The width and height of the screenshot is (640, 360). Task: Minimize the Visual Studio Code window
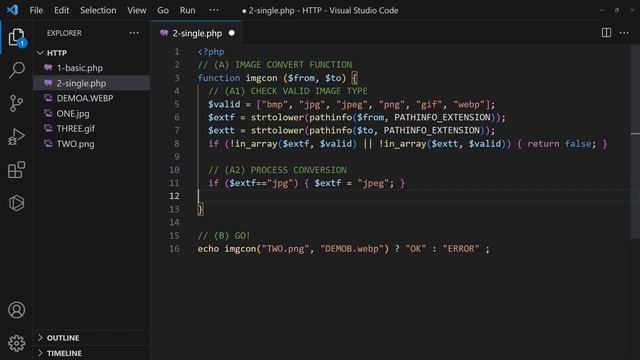(602, 10)
